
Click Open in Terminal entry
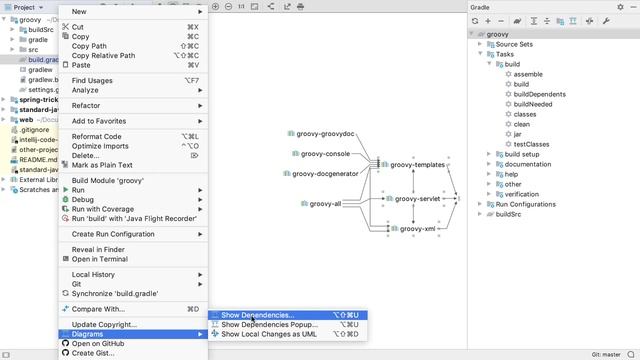click(x=133, y=259)
